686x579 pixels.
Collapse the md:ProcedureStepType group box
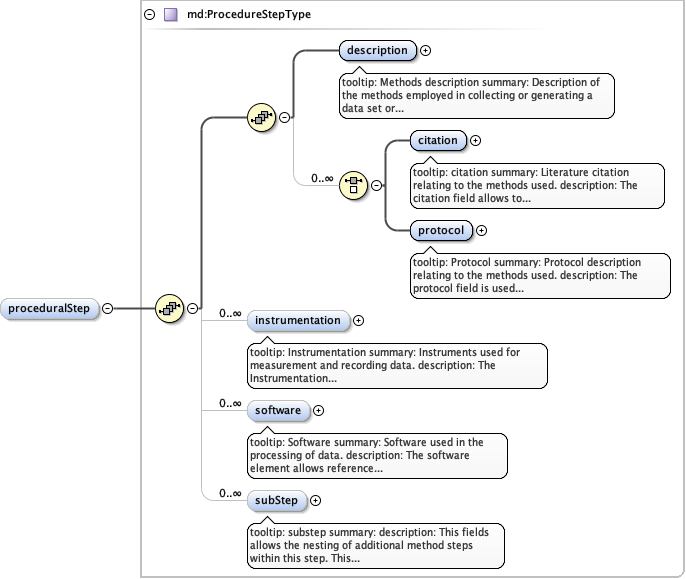pyautogui.click(x=150, y=15)
